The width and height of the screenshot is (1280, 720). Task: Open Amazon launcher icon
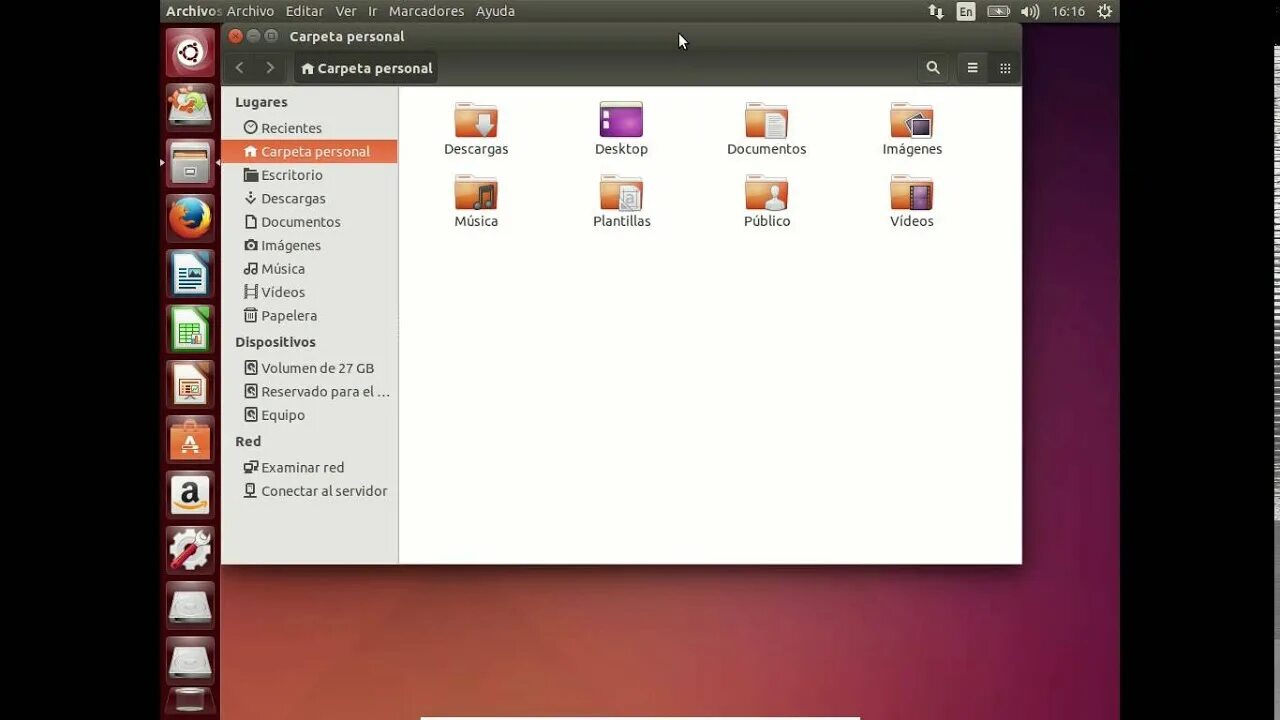190,495
